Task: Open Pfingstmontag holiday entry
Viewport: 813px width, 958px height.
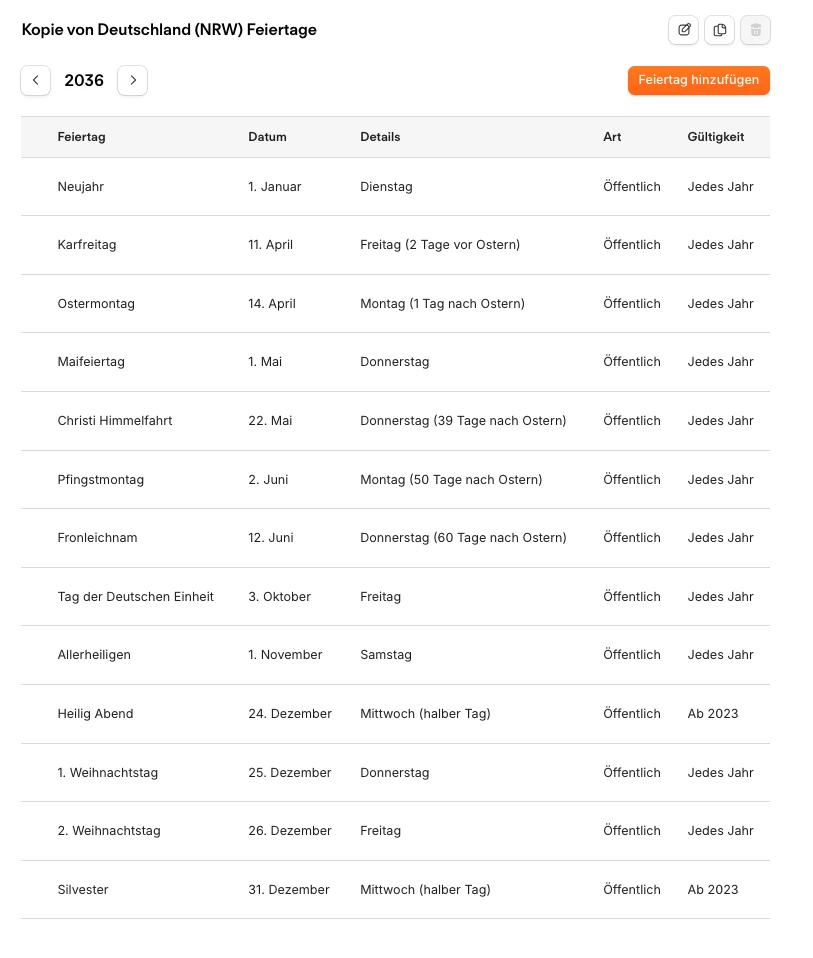Action: (101, 480)
